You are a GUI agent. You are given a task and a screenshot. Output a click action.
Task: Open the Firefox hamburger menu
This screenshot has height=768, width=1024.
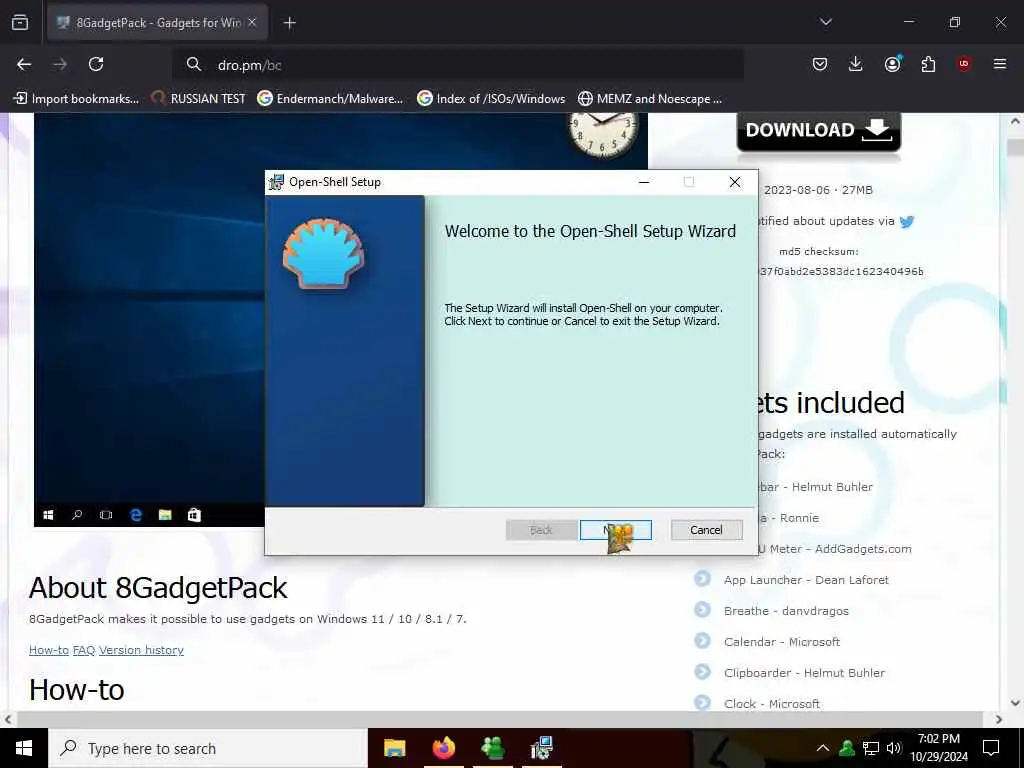tap(1000, 64)
